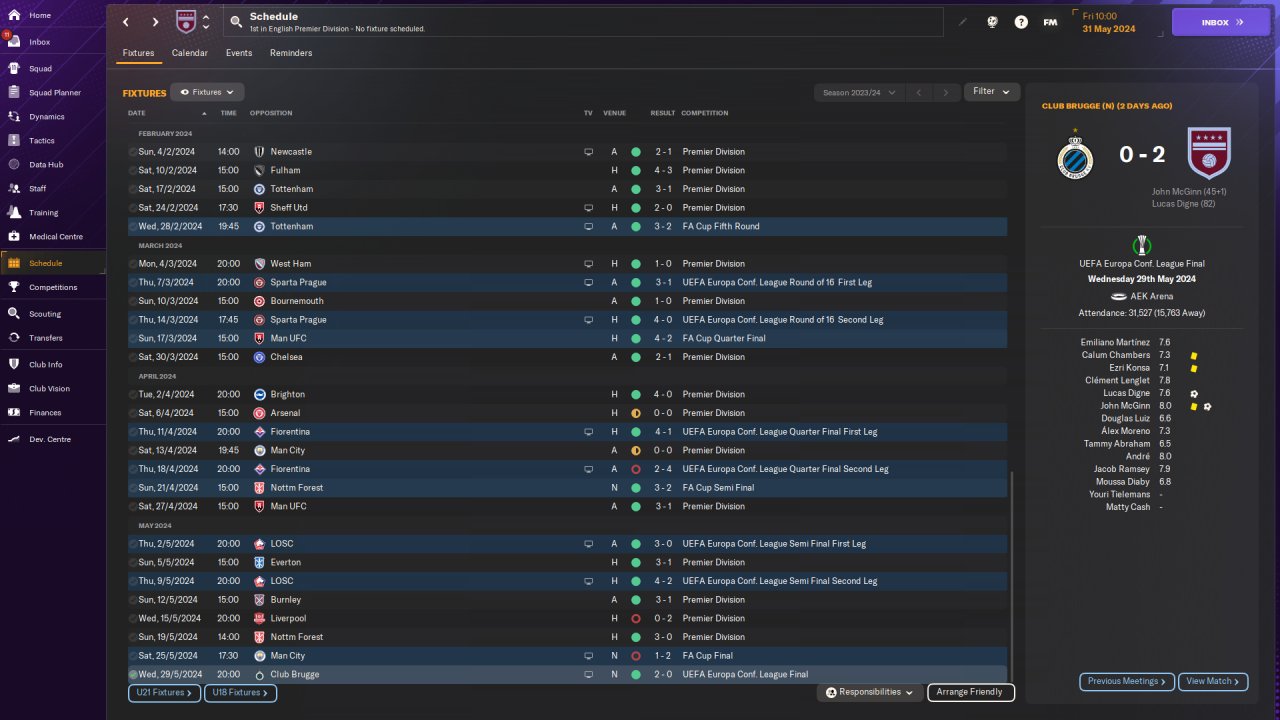This screenshot has height=720, width=1280.
Task: Open Finances from the sidebar
Action: (53, 413)
